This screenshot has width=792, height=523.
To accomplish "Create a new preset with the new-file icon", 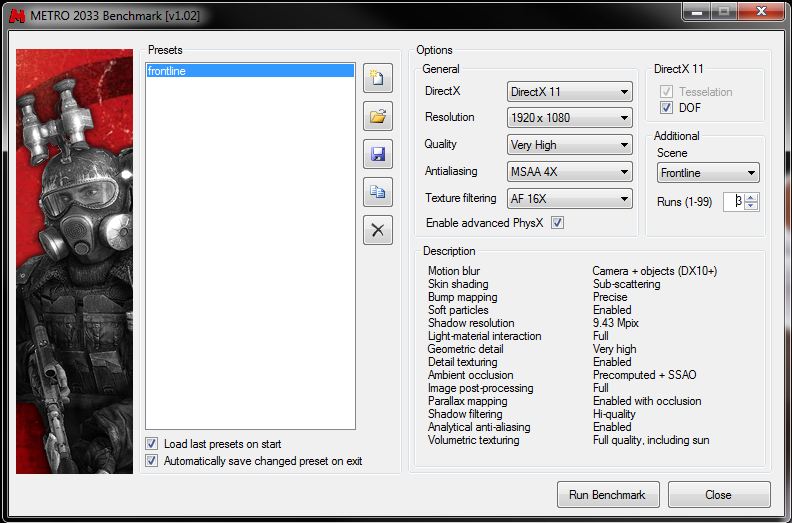I will pyautogui.click(x=378, y=78).
